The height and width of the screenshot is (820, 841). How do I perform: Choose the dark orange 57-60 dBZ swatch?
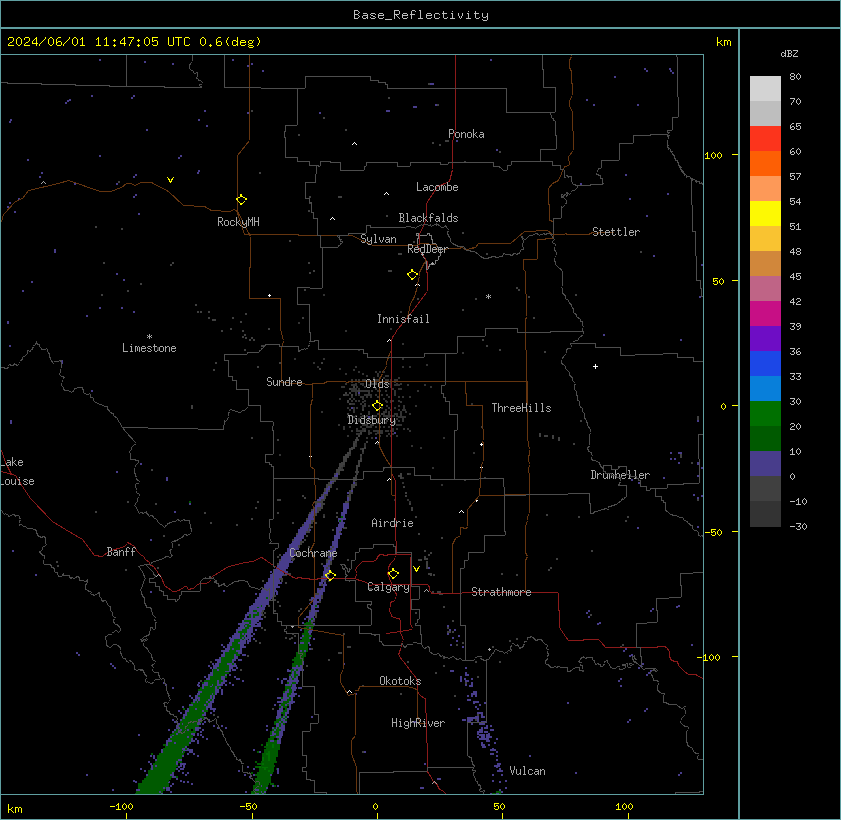click(765, 164)
